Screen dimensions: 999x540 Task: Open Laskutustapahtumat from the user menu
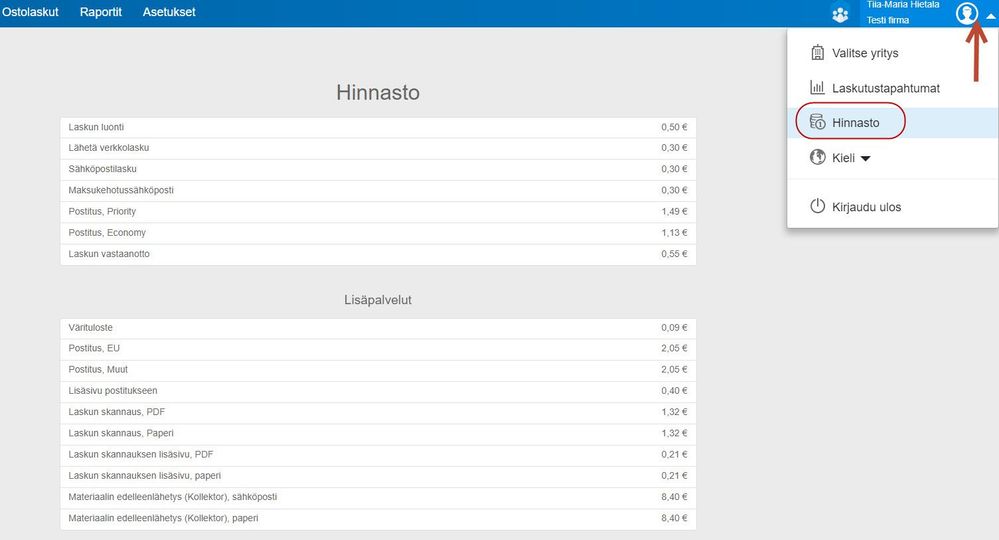(x=886, y=88)
